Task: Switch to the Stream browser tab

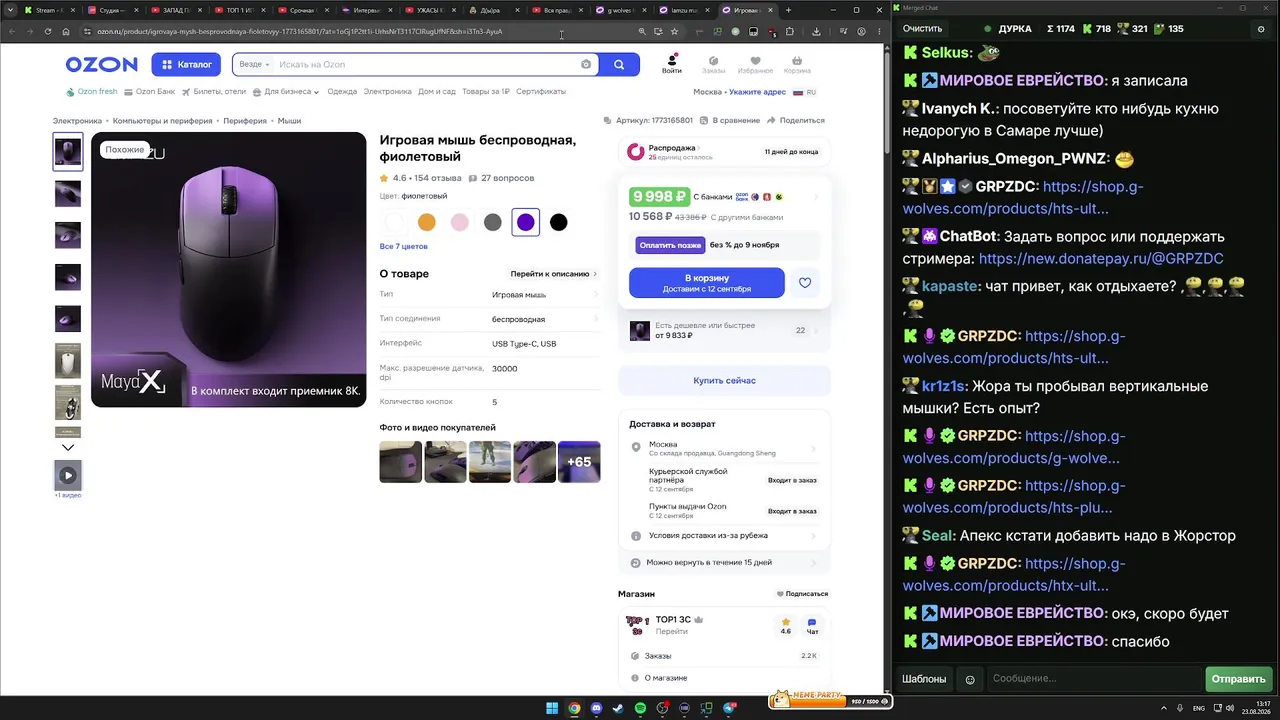Action: click(x=48, y=10)
